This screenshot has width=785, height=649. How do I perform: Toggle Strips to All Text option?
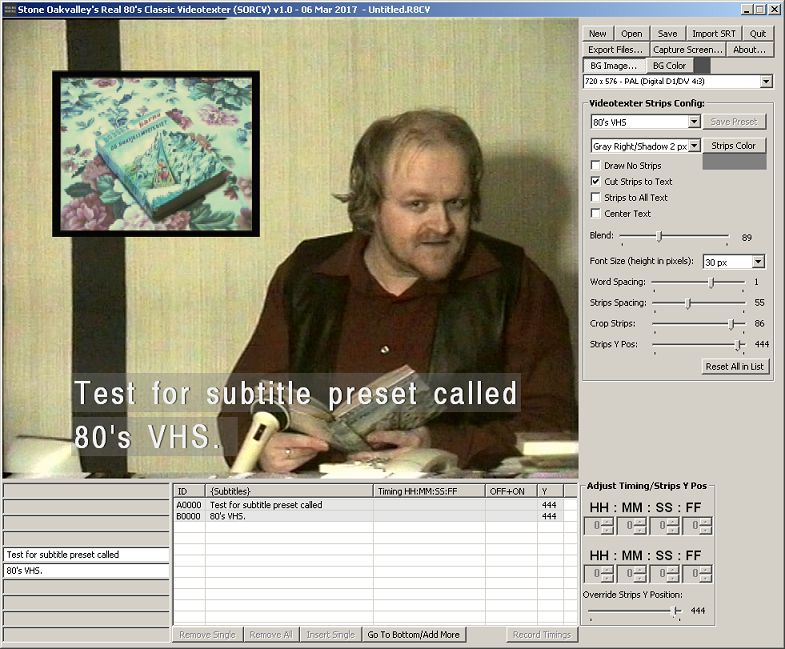(596, 198)
